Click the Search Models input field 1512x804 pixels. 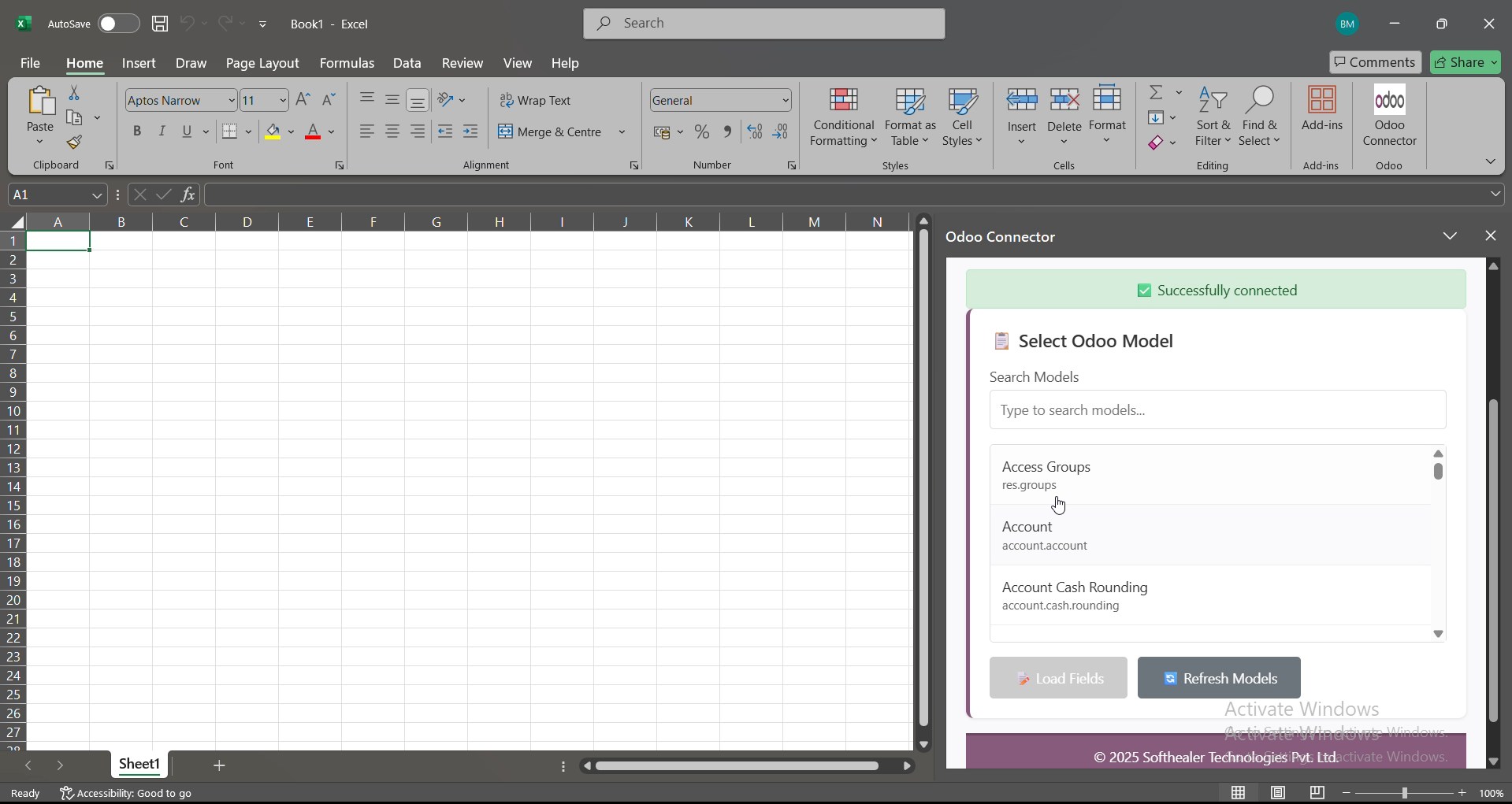click(x=1217, y=410)
